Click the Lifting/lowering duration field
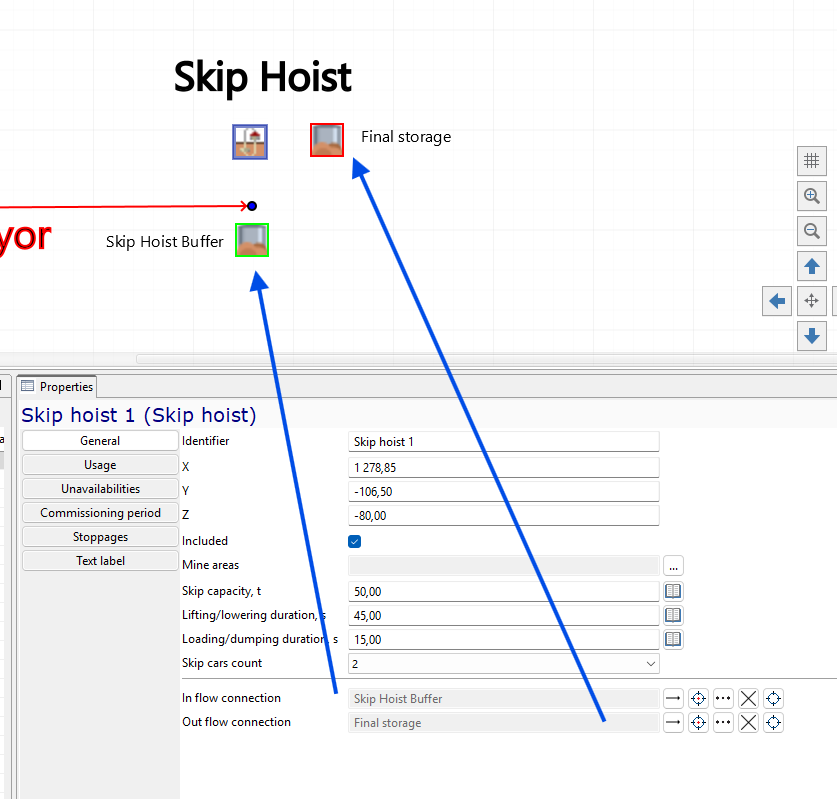This screenshot has height=799, width=837. [x=503, y=615]
